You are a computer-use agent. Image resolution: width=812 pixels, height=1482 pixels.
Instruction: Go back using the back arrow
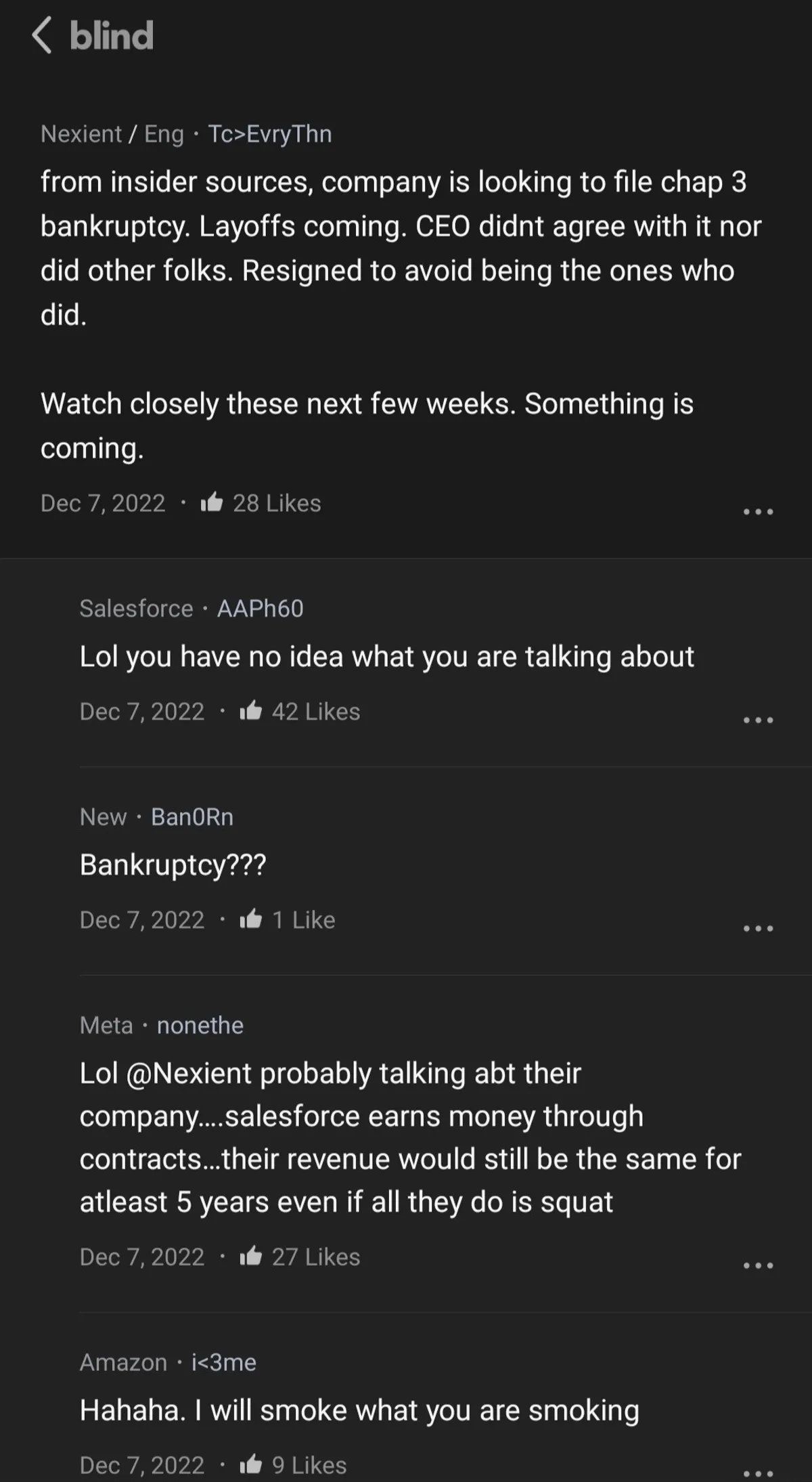(x=42, y=35)
